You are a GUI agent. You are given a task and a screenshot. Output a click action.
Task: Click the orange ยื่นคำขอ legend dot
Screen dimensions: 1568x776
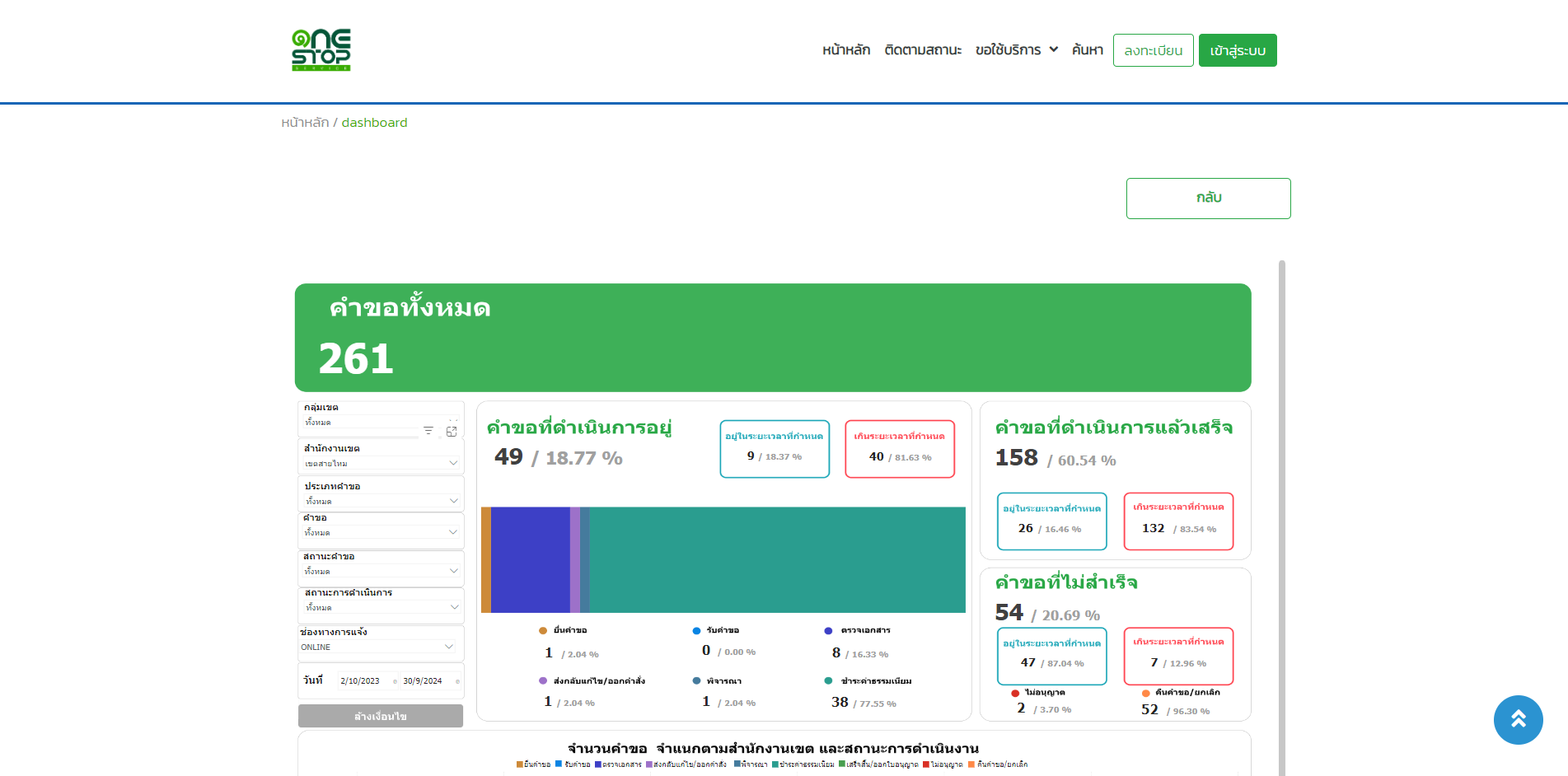(543, 631)
